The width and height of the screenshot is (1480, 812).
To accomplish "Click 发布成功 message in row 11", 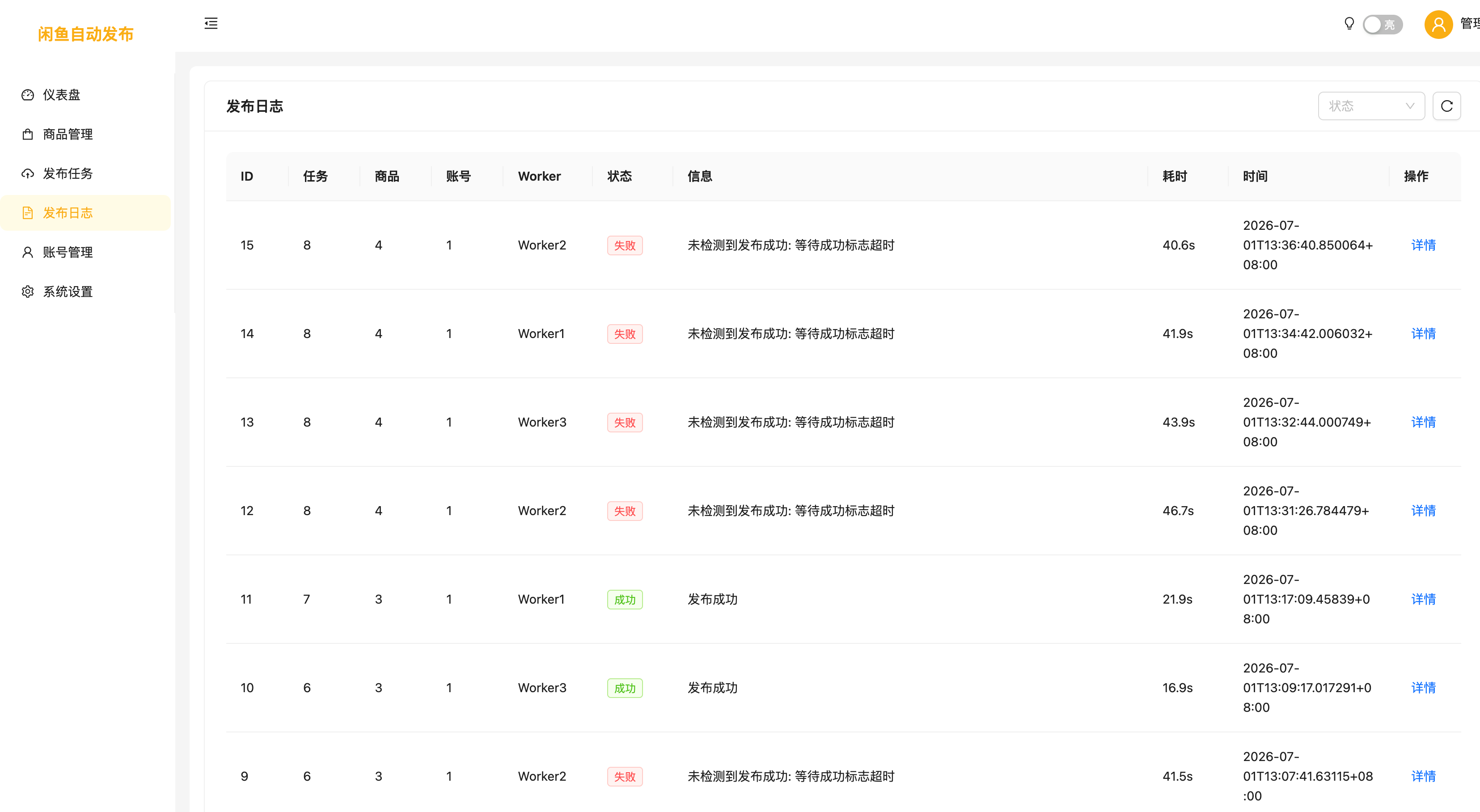I will tap(712, 599).
